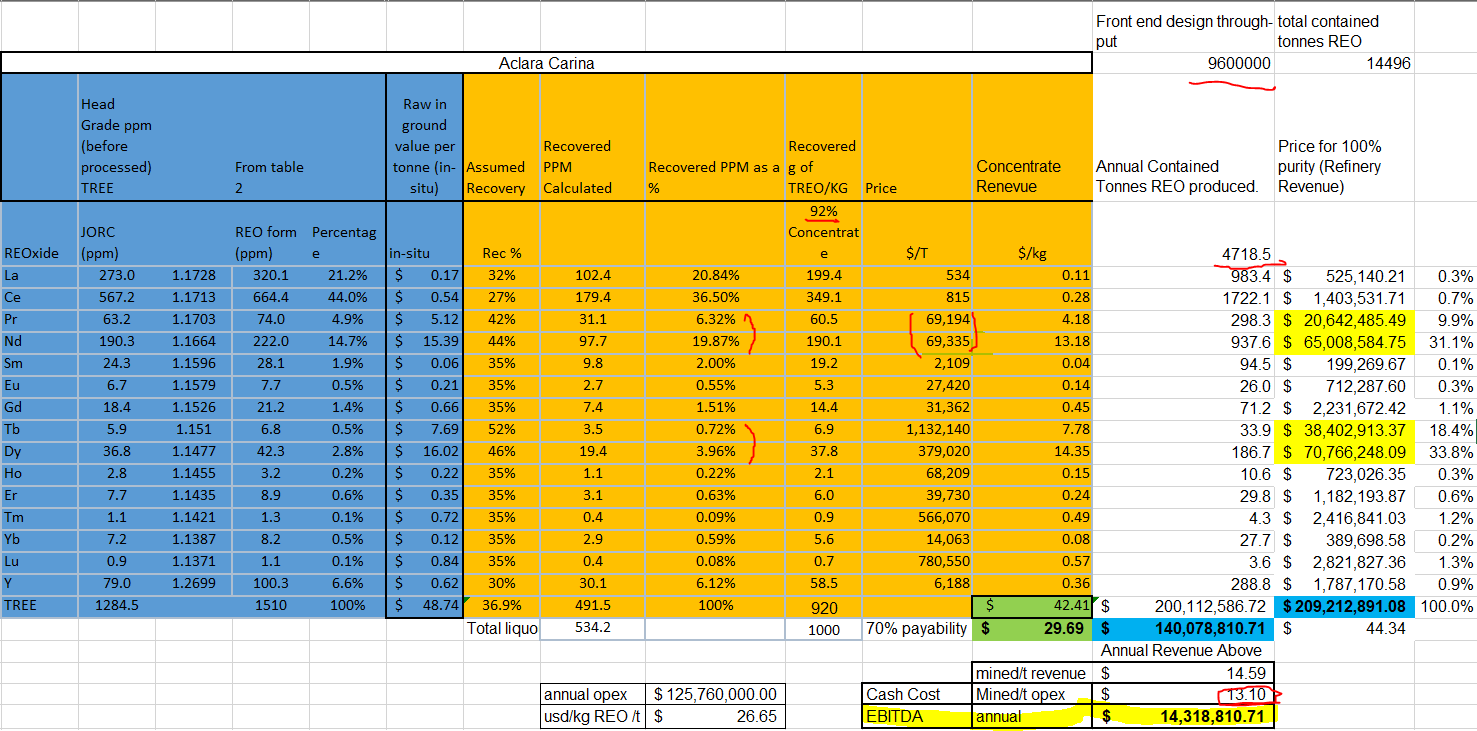
Task: Select the yellow 'EBITDA' label cell
Action: 917,716
